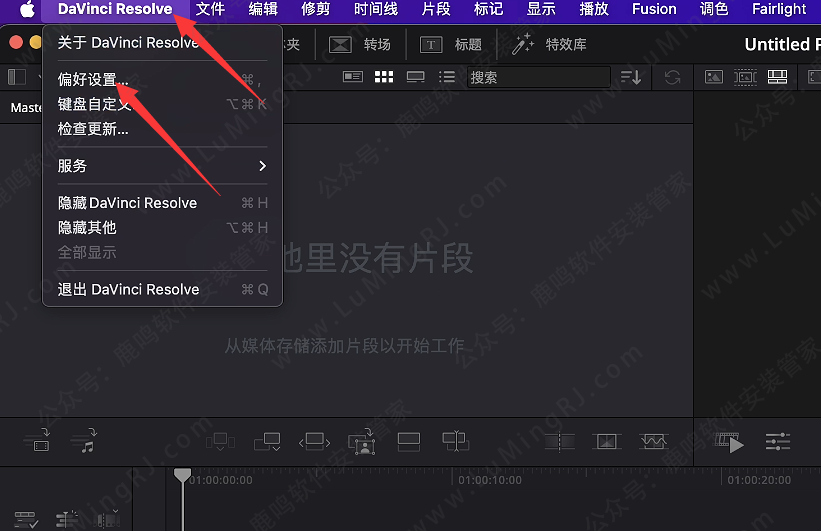Open the 标题 titles panel
The image size is (821, 531).
451,45
